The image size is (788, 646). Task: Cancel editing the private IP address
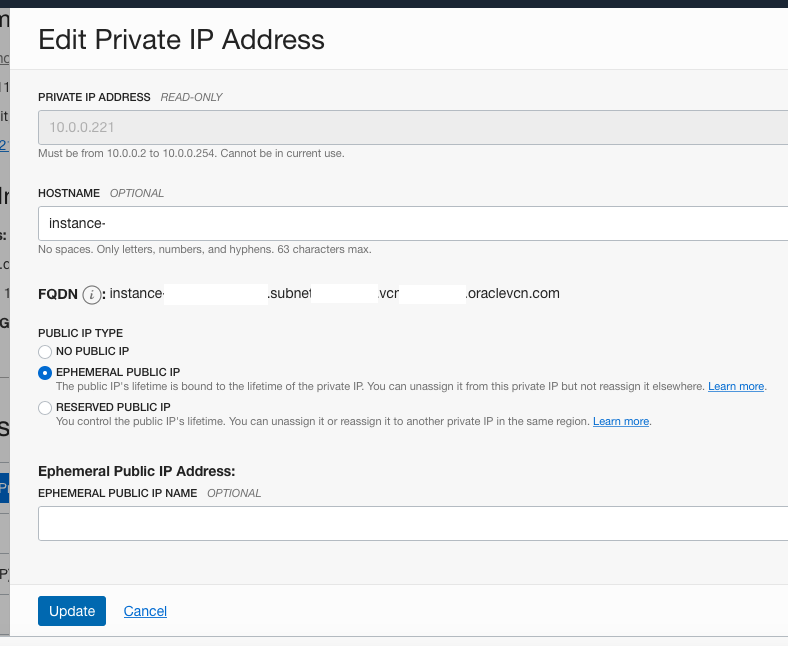point(145,611)
